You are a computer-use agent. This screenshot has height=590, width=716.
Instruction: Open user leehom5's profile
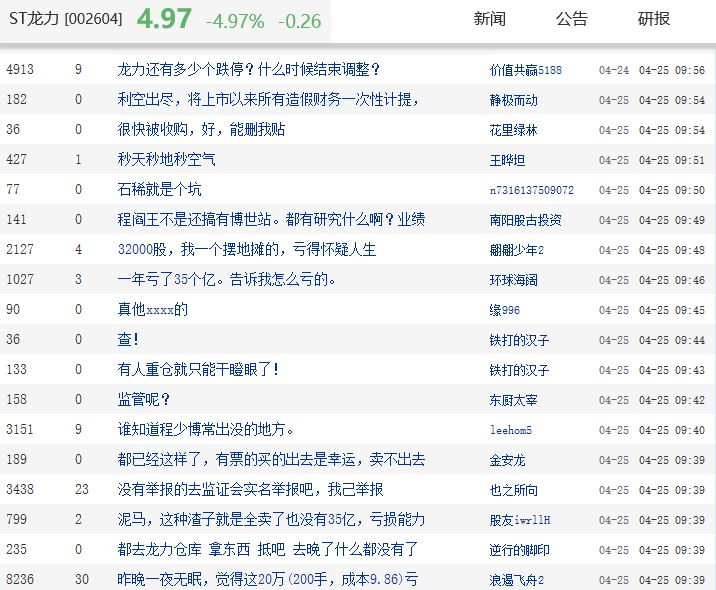click(510, 430)
